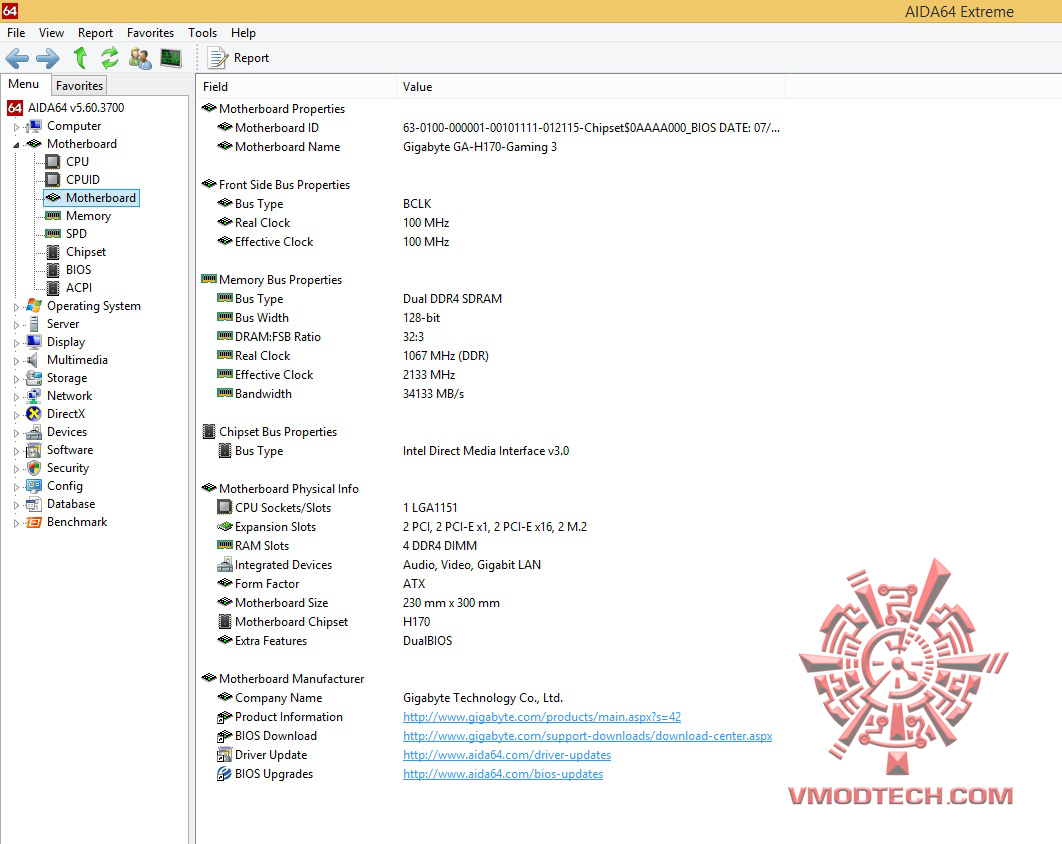Screen dimensions: 1062x844
Task: Open the Product Information gigabyte.com link
Action: click(x=542, y=717)
